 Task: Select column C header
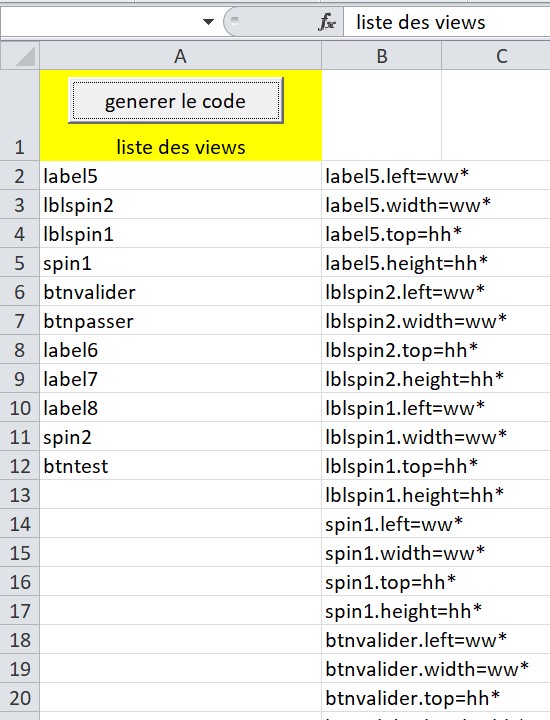click(496, 56)
